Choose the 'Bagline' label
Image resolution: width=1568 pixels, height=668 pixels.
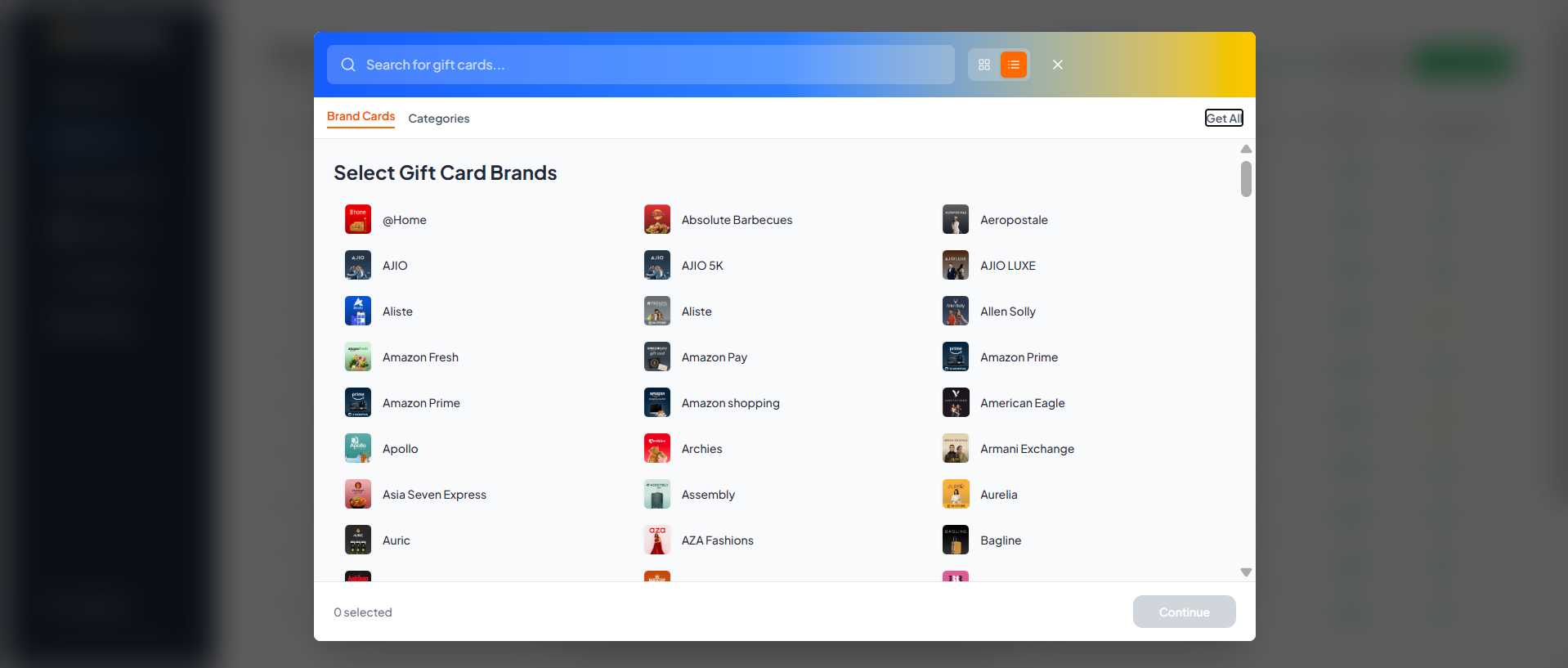(1001, 540)
